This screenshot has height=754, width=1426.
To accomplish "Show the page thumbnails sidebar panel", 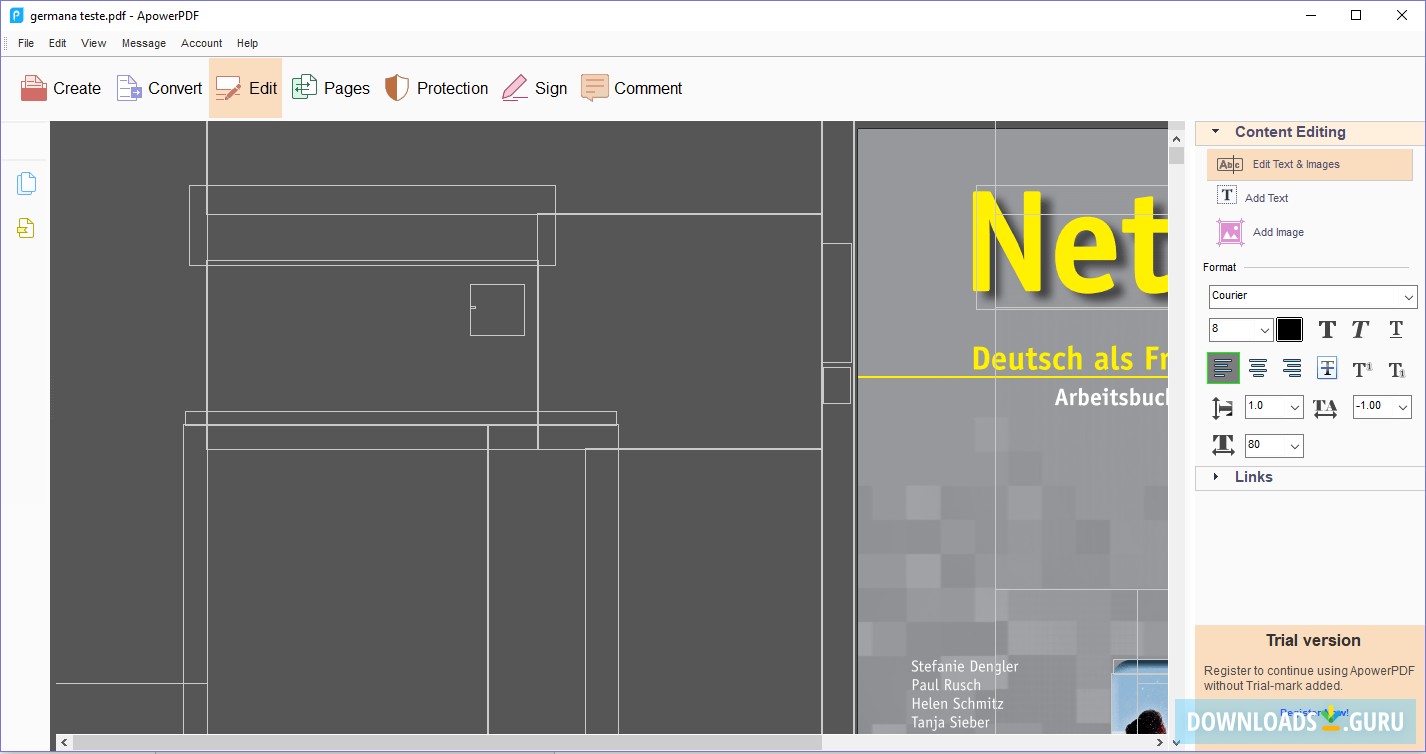I will pyautogui.click(x=26, y=183).
